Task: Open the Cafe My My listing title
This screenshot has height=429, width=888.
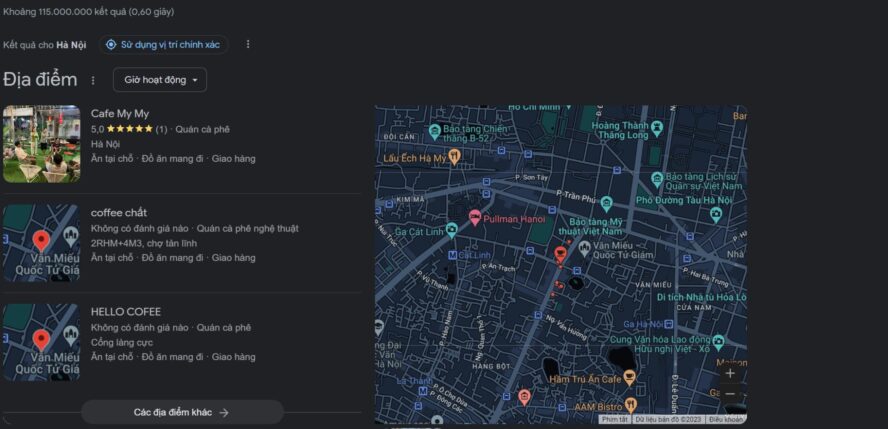Action: point(119,114)
